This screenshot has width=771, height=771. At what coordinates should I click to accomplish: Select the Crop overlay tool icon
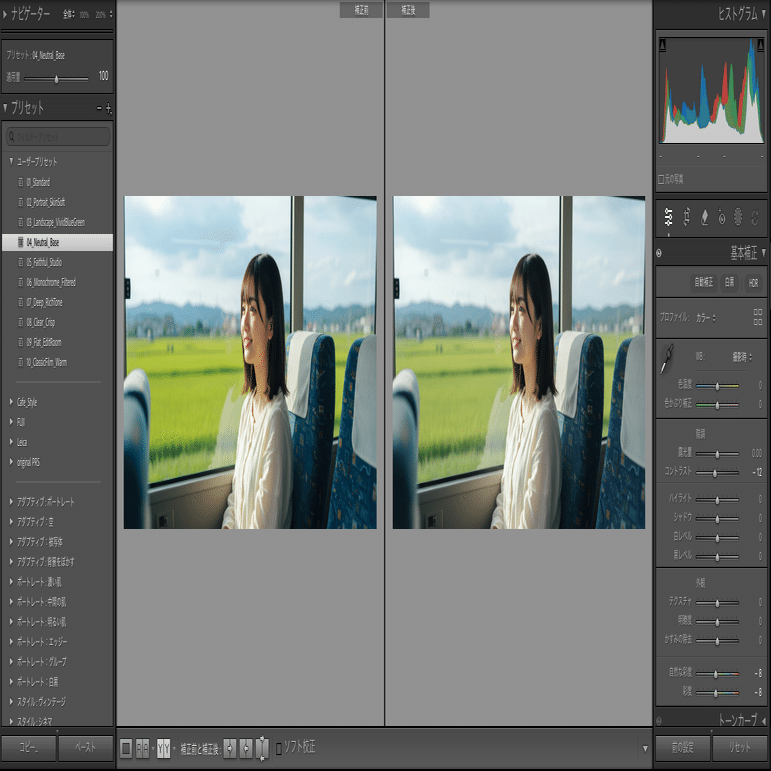(686, 217)
